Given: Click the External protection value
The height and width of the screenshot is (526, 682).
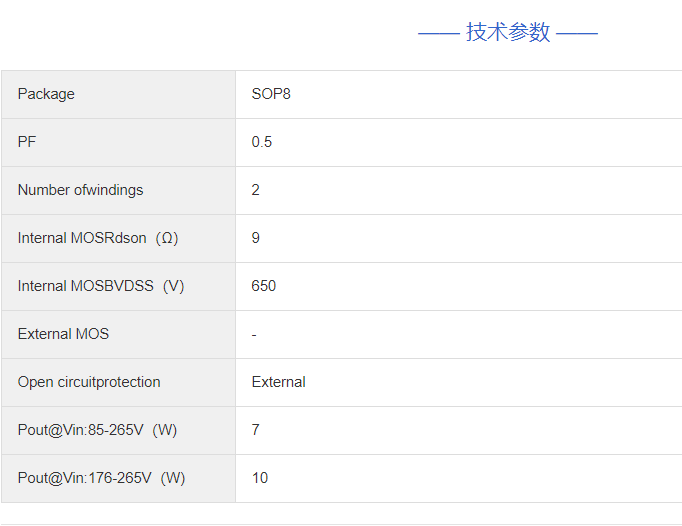Looking at the screenshot, I should coord(279,382).
